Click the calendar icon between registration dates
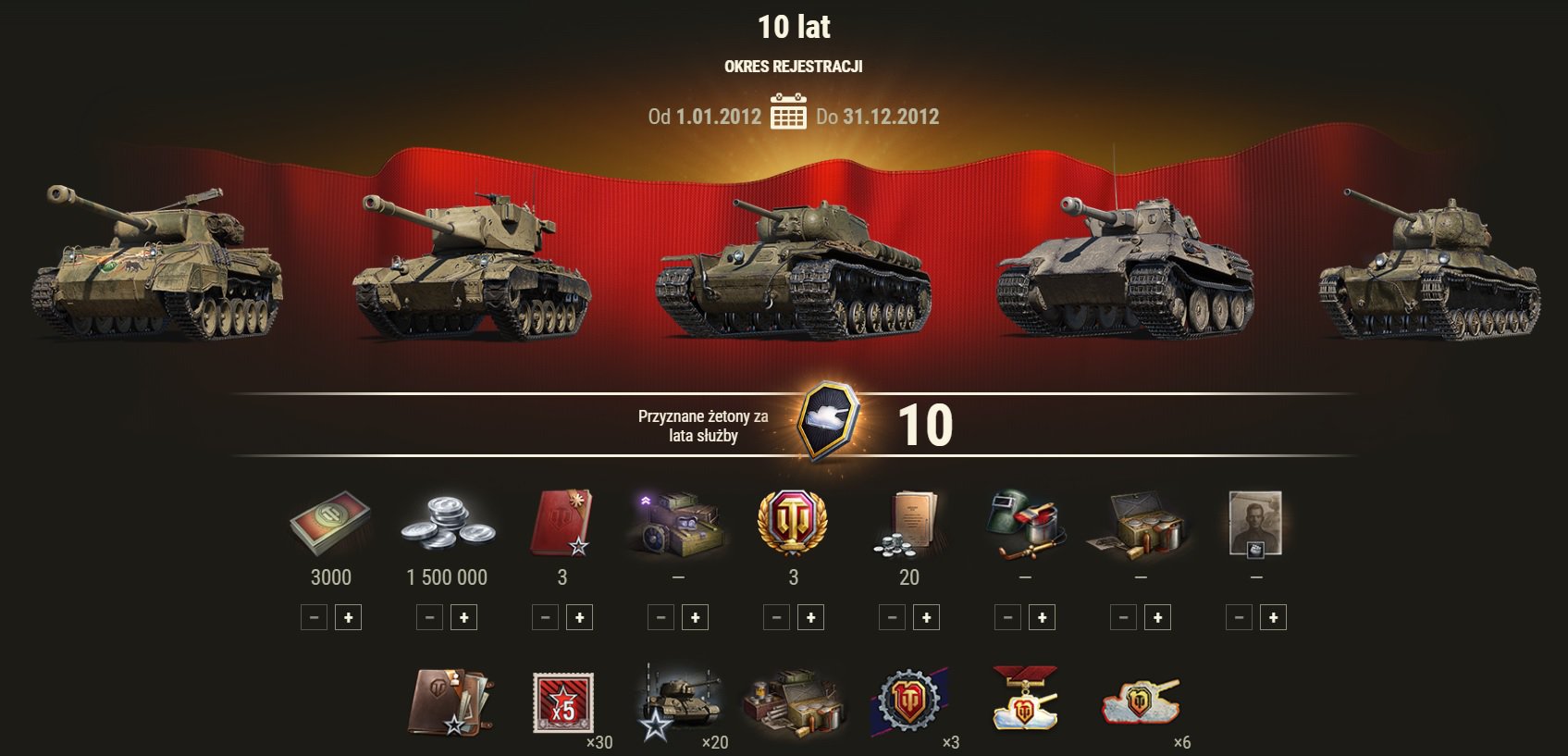The image size is (1568, 756). pyautogui.click(x=788, y=111)
